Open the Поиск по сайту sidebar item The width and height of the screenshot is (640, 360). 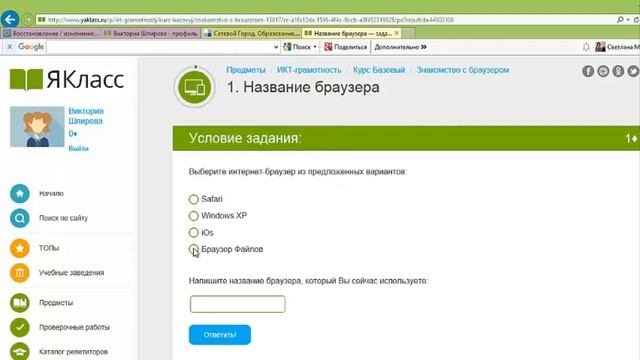pyautogui.click(x=63, y=218)
